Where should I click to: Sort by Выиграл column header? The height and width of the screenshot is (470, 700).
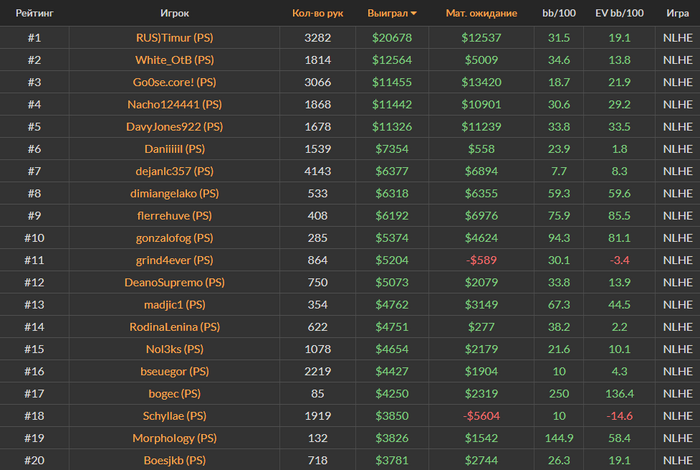(x=388, y=13)
